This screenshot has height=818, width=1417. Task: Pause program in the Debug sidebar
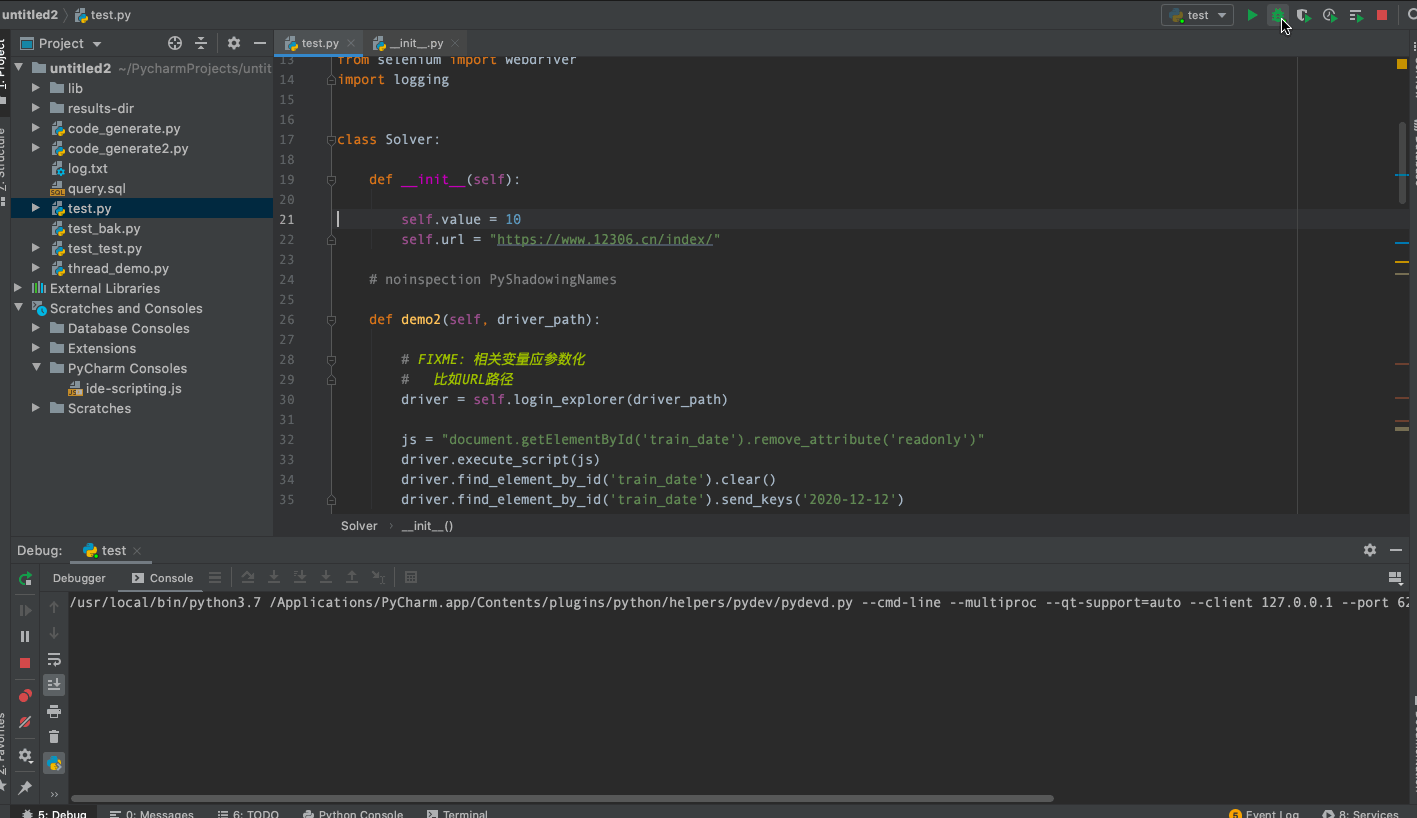pyautogui.click(x=26, y=636)
